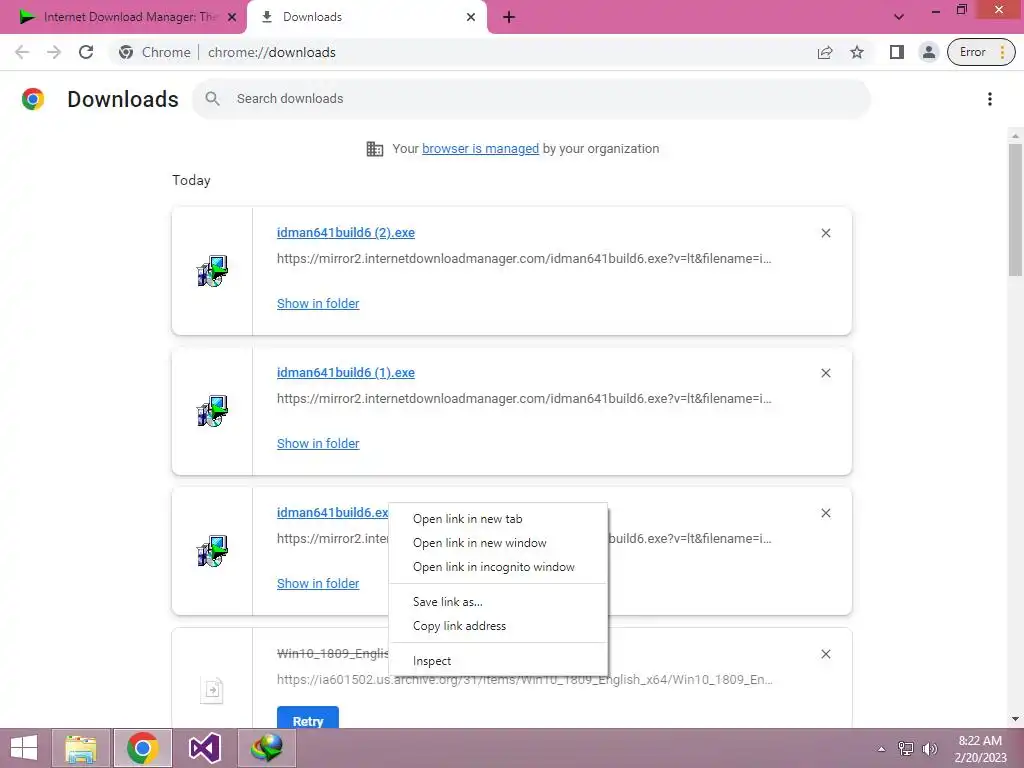
Task: Close the Internet Download Manager tab
Action: [x=232, y=18]
